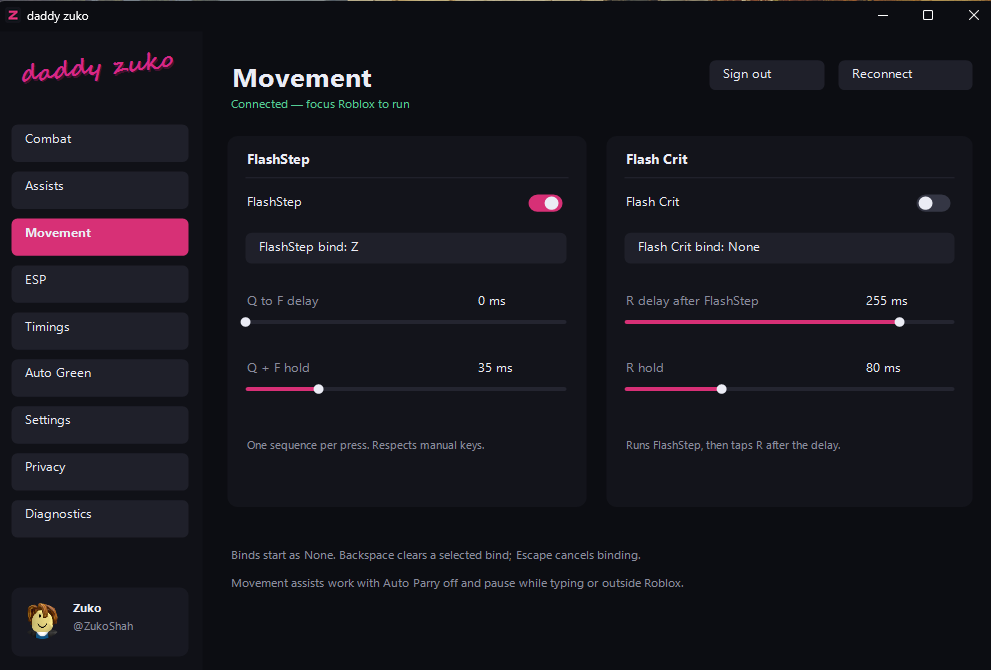Open the Settings tab
991x670 pixels.
tap(100, 425)
